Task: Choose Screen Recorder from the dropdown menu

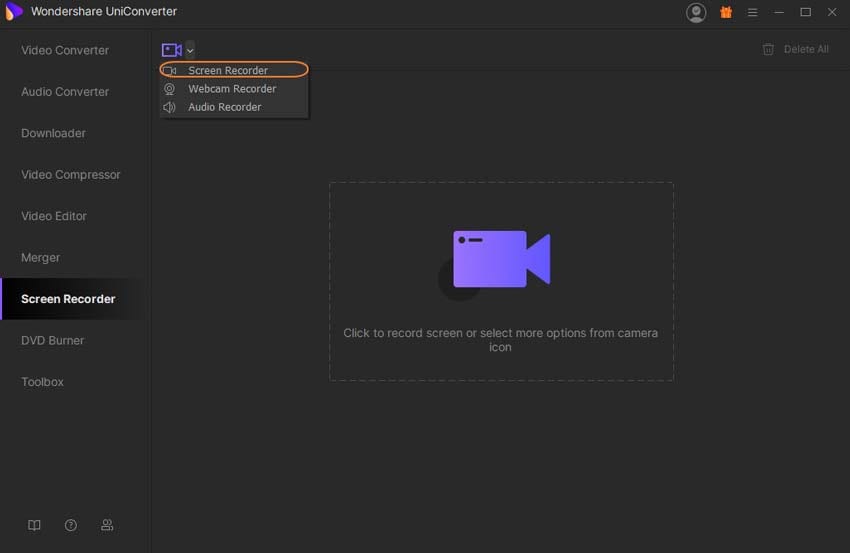Action: pos(234,70)
